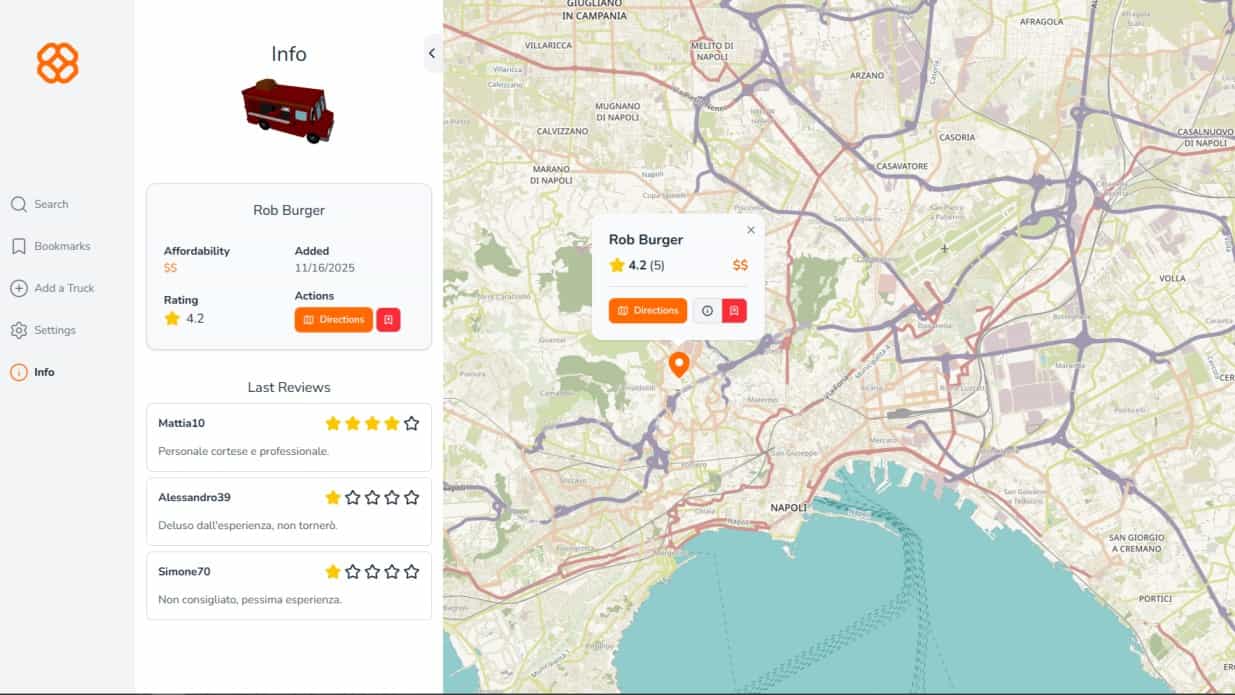Viewport: 1235px width, 695px height.
Task: Click the Add a Truck plus icon
Action: 20,288
